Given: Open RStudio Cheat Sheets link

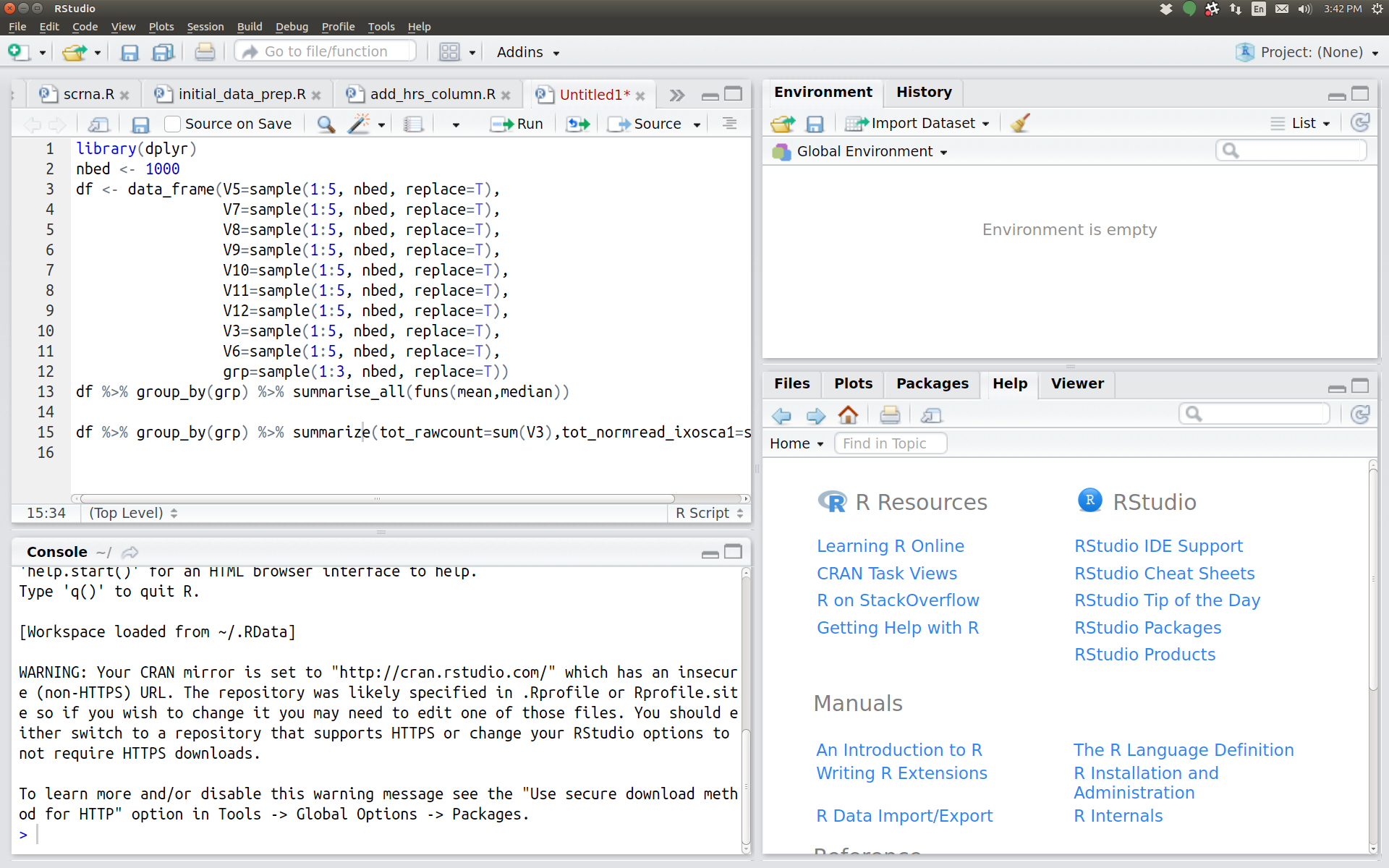Looking at the screenshot, I should tap(1163, 573).
